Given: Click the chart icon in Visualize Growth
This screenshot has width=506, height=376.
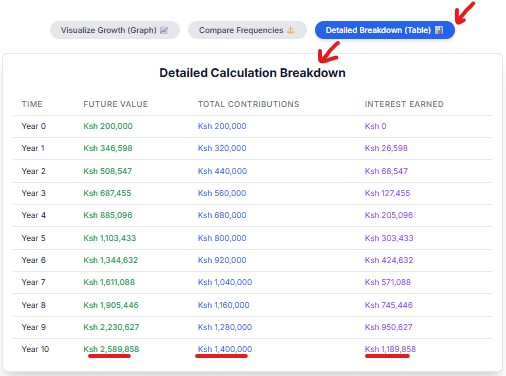Looking at the screenshot, I should (164, 30).
